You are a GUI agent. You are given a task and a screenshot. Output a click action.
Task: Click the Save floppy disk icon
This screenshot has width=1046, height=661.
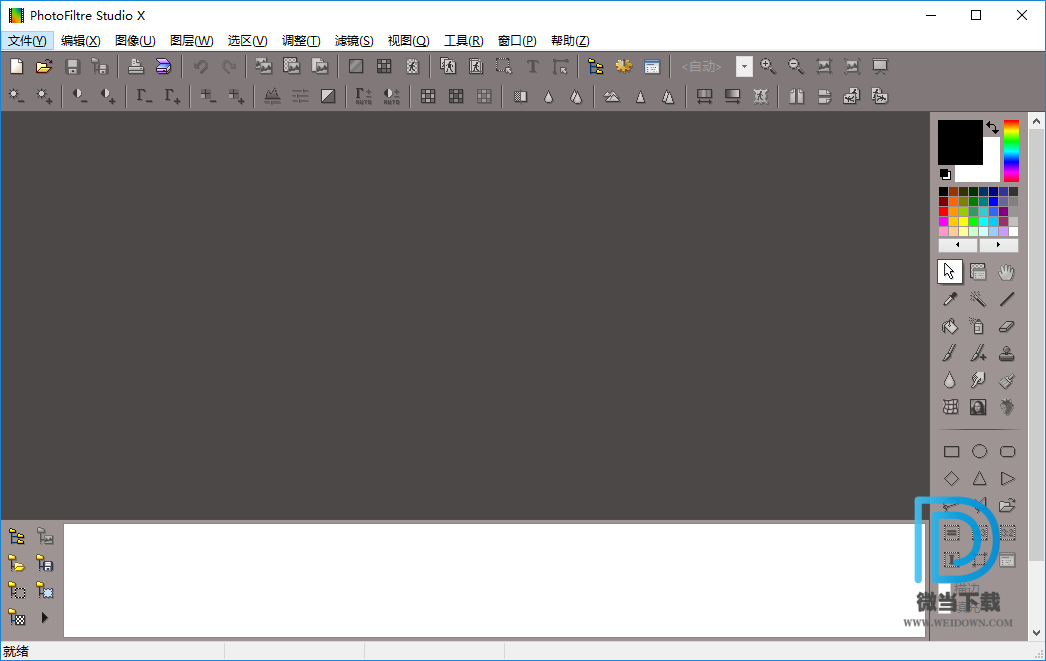pos(73,66)
